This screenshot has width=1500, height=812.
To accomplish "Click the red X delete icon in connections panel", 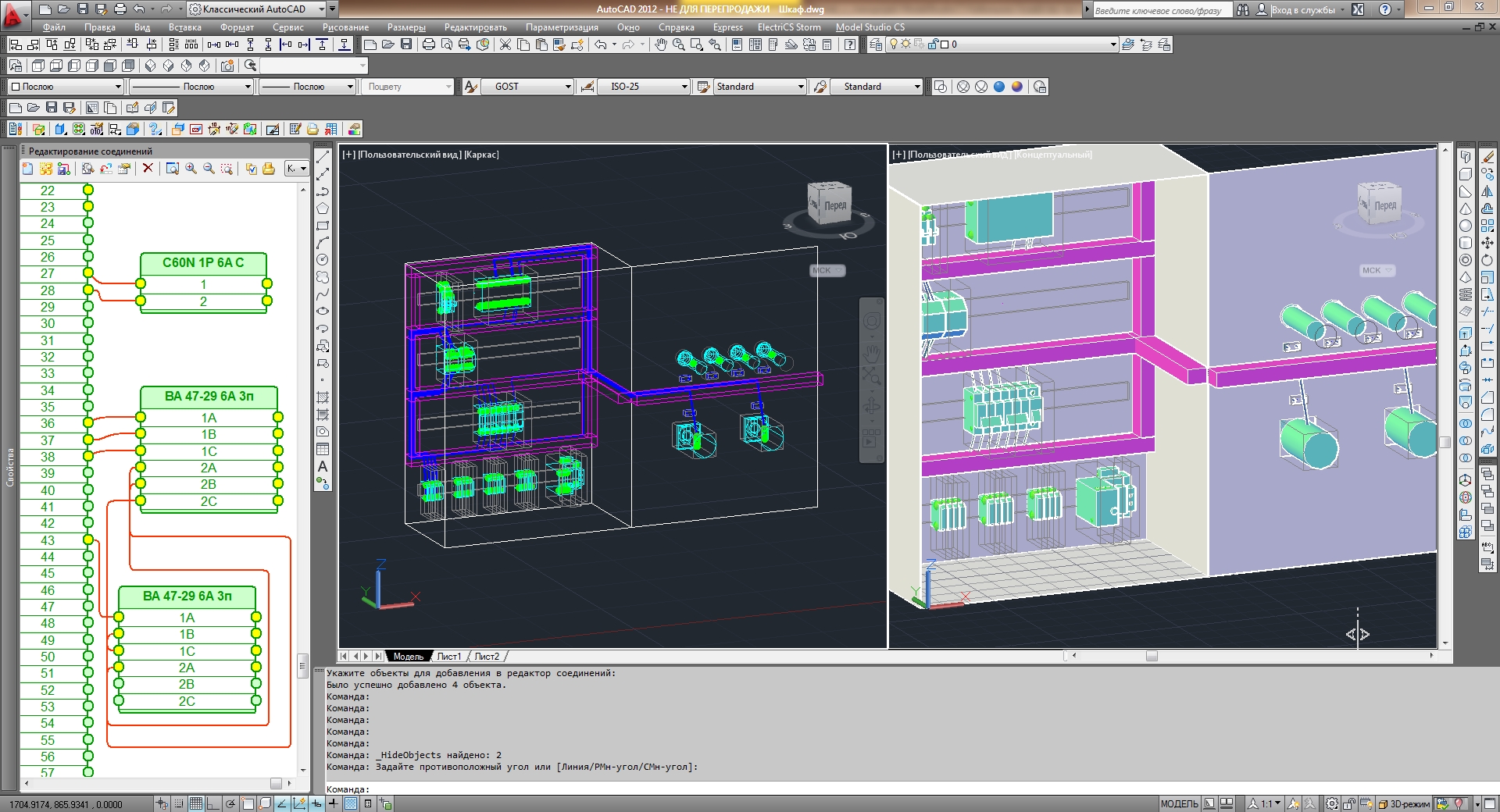I will click(148, 169).
